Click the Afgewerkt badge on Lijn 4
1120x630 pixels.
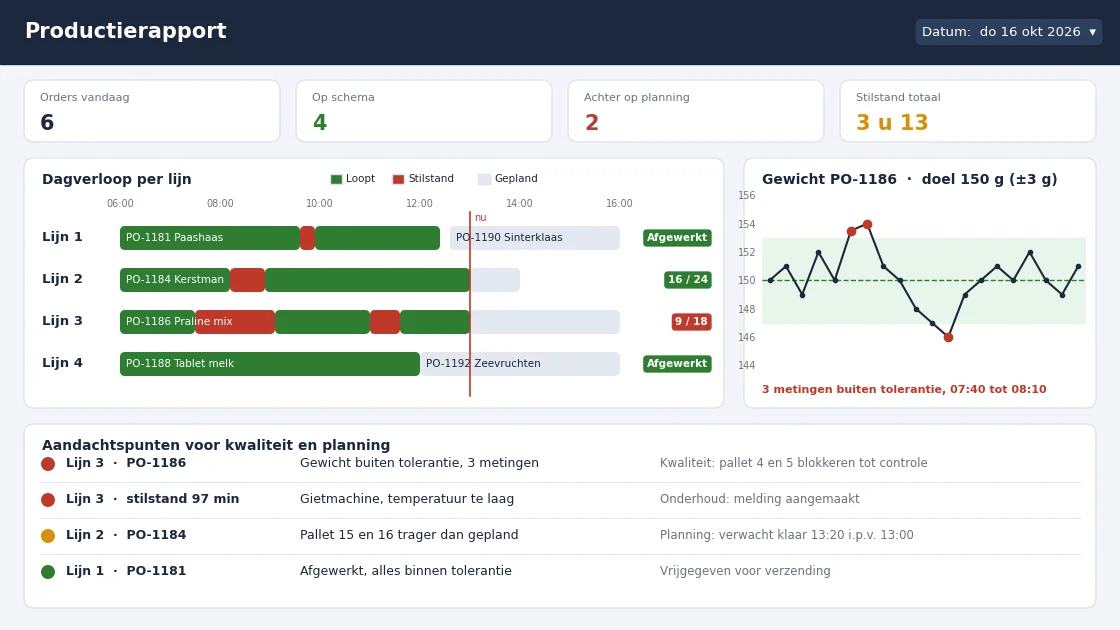click(x=677, y=364)
